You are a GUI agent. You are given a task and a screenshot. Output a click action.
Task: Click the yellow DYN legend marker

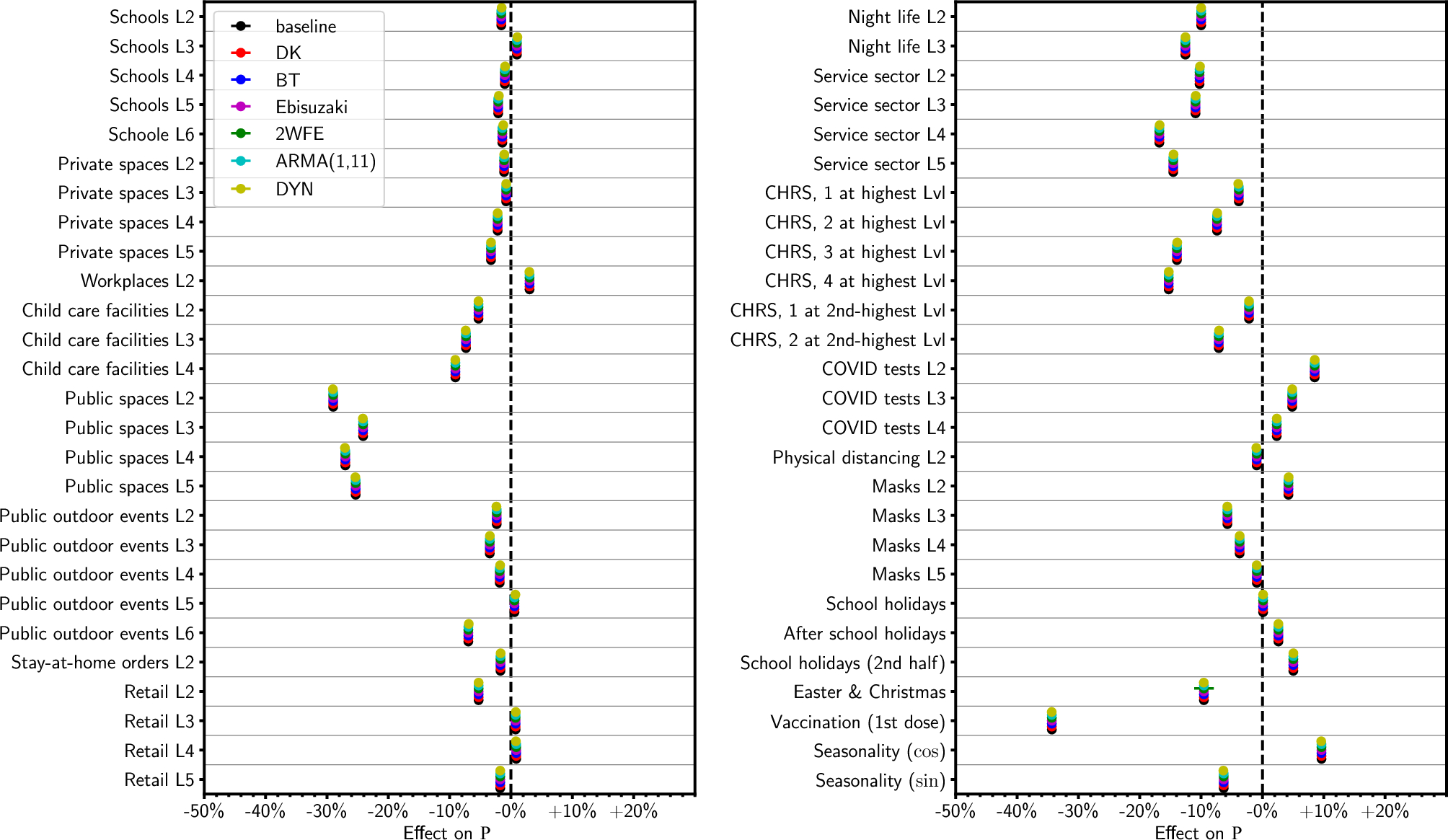pos(241,189)
